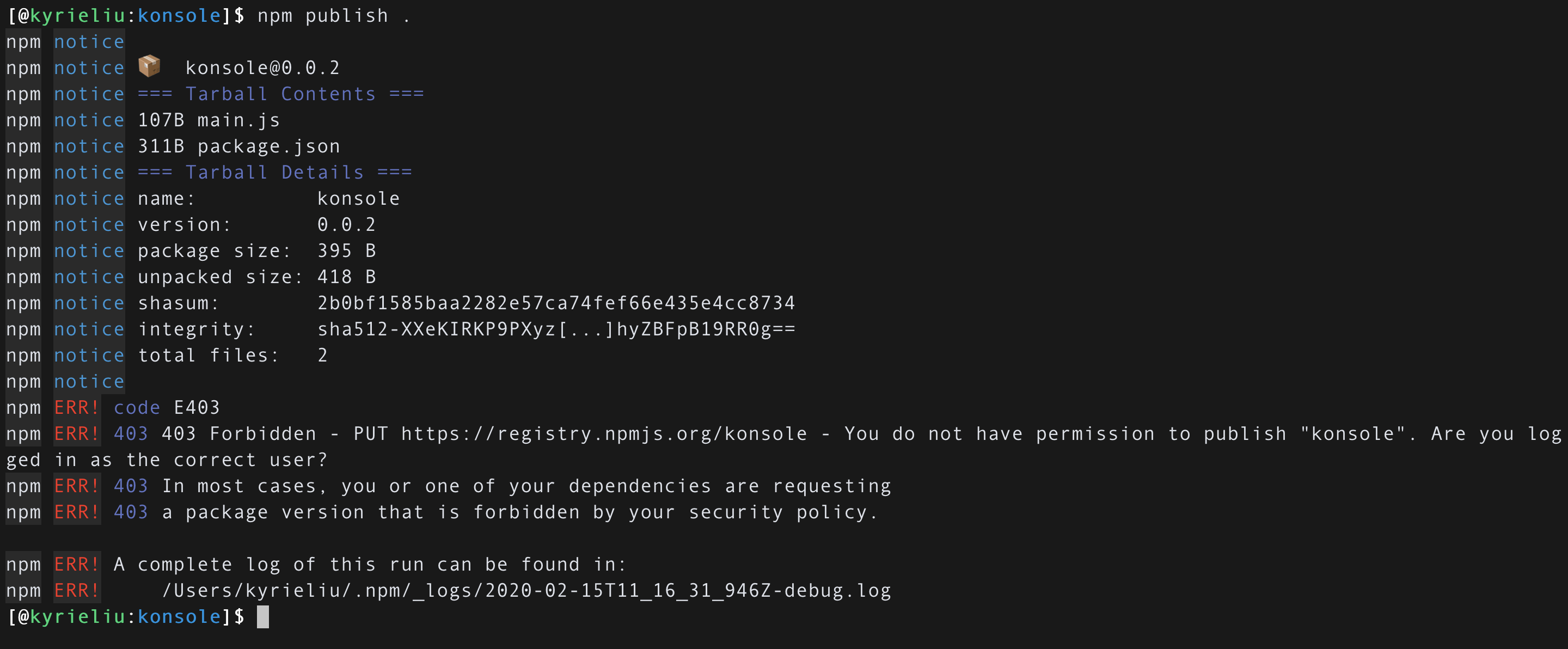Click the E403 error code
This screenshot has width=1568, height=649.
tap(197, 408)
